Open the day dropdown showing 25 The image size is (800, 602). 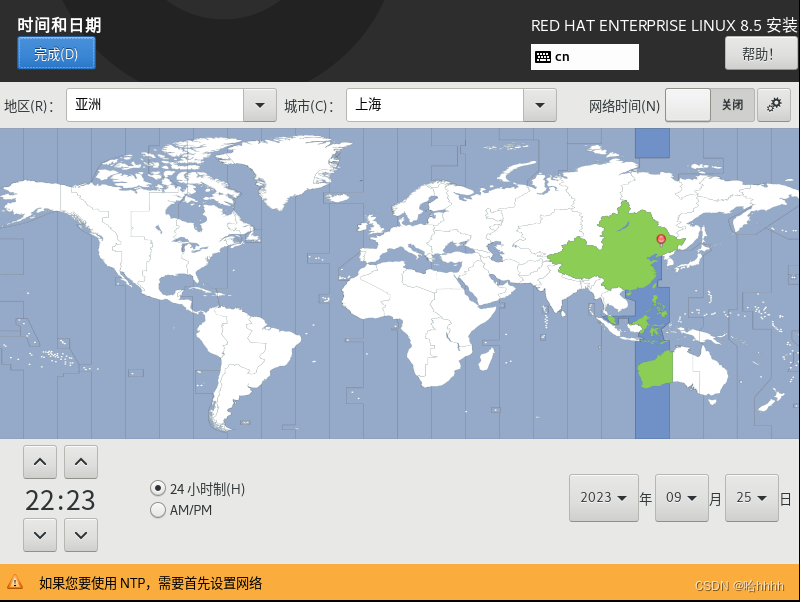click(x=752, y=497)
